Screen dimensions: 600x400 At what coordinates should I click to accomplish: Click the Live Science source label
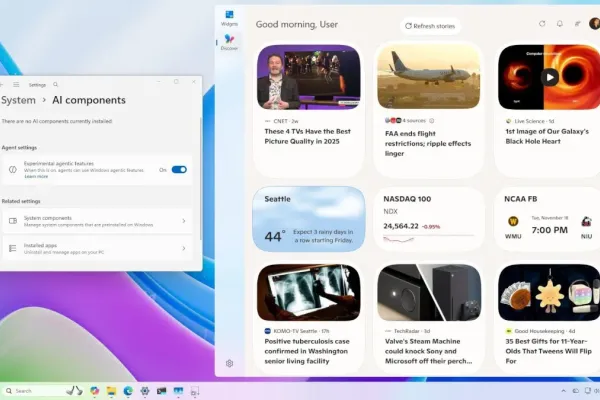pyautogui.click(x=529, y=121)
